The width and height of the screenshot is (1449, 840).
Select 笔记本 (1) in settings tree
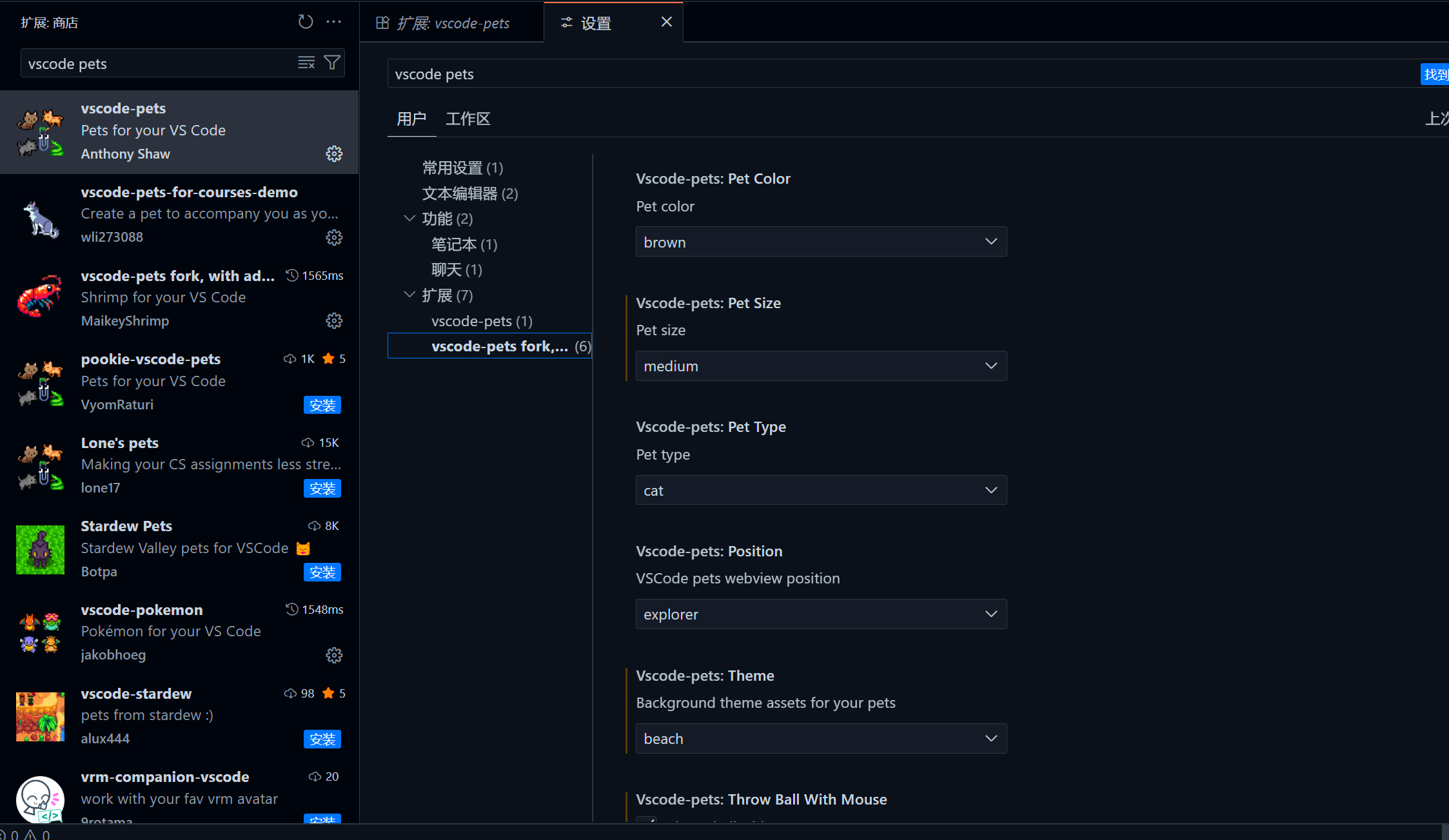coord(464,244)
